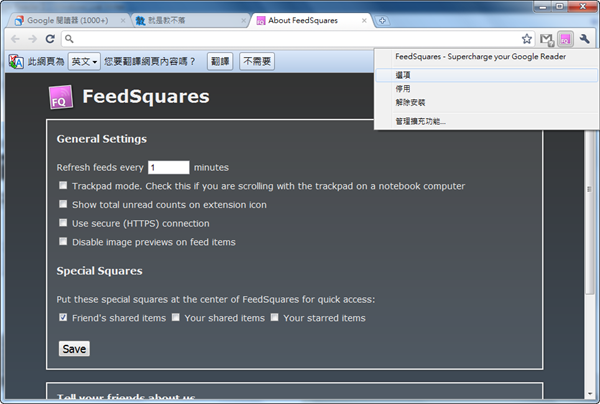This screenshot has height=404, width=600.
Task: Open the 英文 language dropdown
Action: (x=84, y=61)
